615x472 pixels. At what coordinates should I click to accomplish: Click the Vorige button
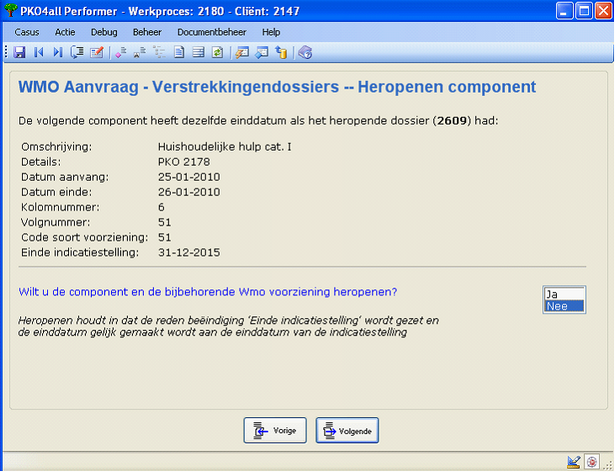pyautogui.click(x=275, y=430)
